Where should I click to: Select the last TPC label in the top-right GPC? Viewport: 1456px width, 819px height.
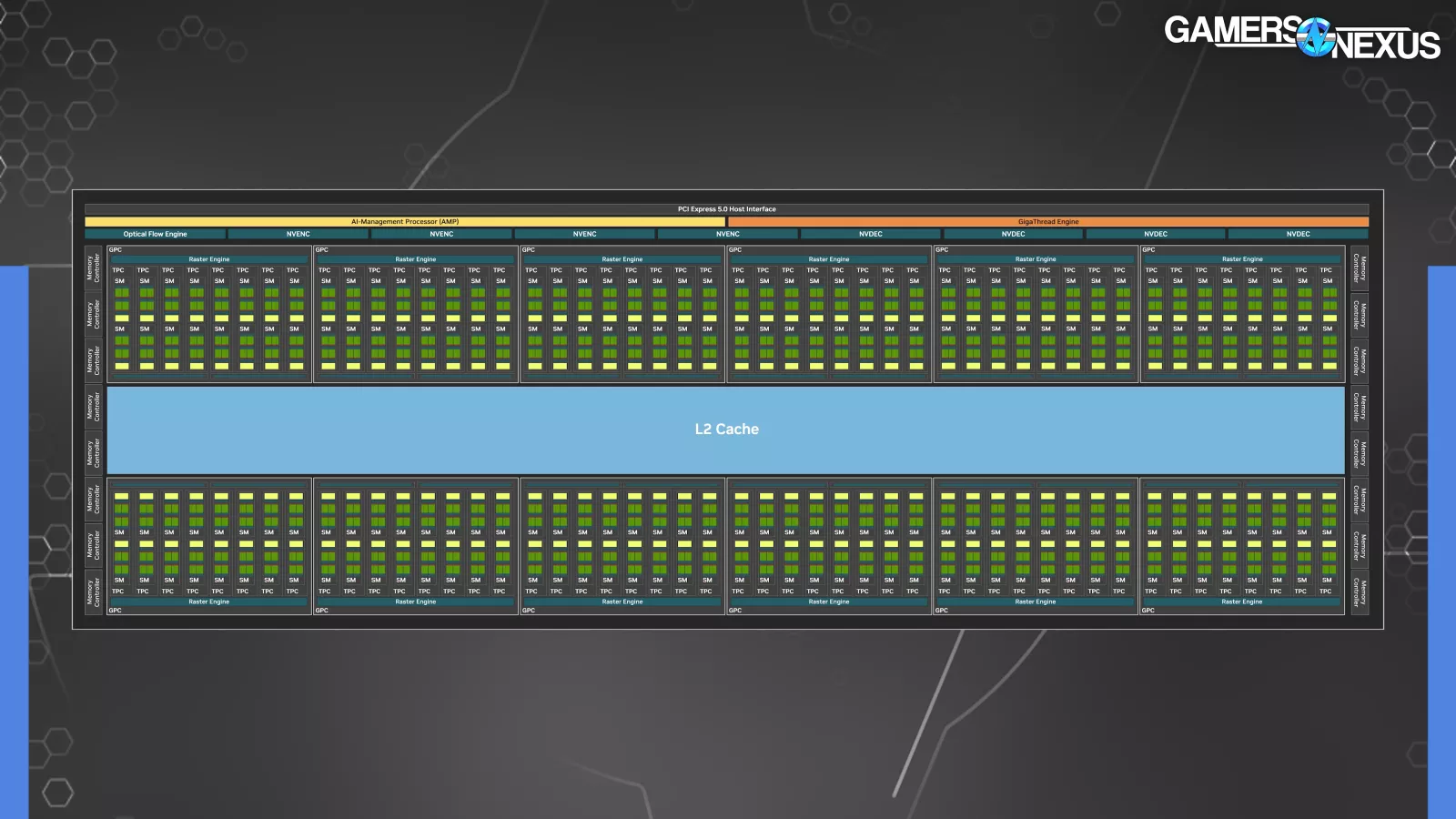(1326, 270)
